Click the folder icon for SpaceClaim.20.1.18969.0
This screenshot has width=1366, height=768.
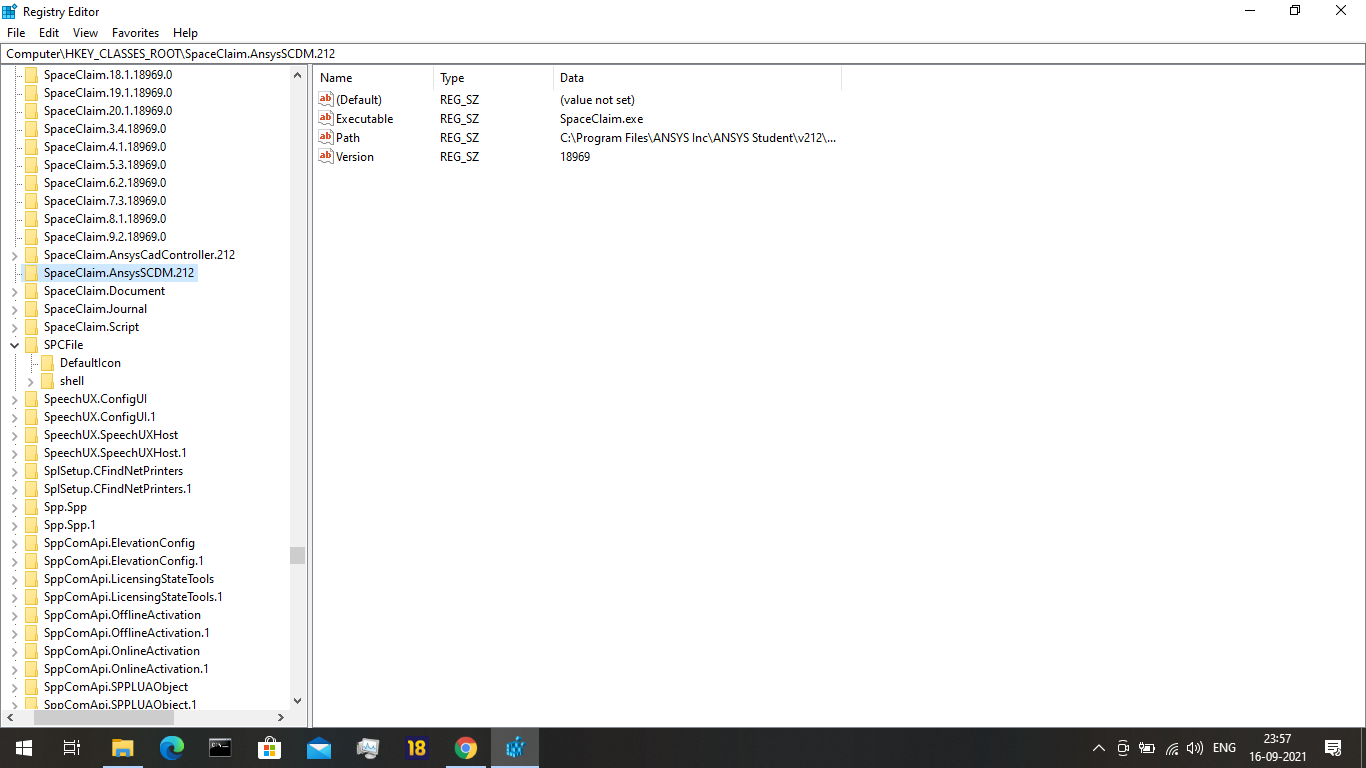click(31, 111)
